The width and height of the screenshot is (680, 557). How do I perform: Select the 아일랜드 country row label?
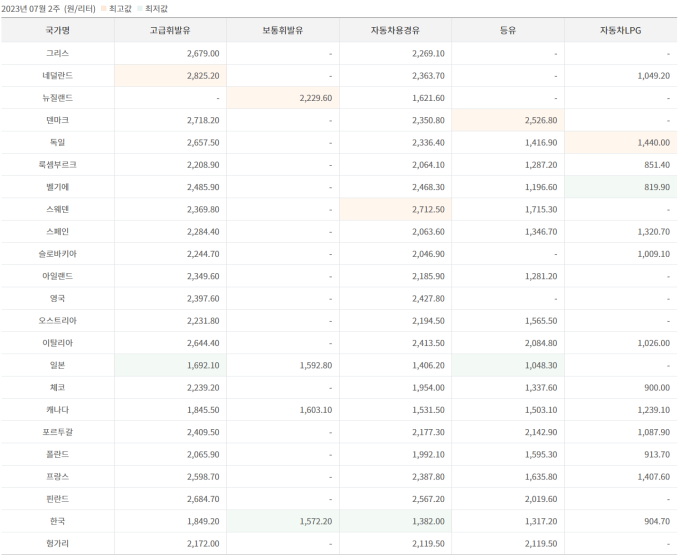[x=57, y=276]
